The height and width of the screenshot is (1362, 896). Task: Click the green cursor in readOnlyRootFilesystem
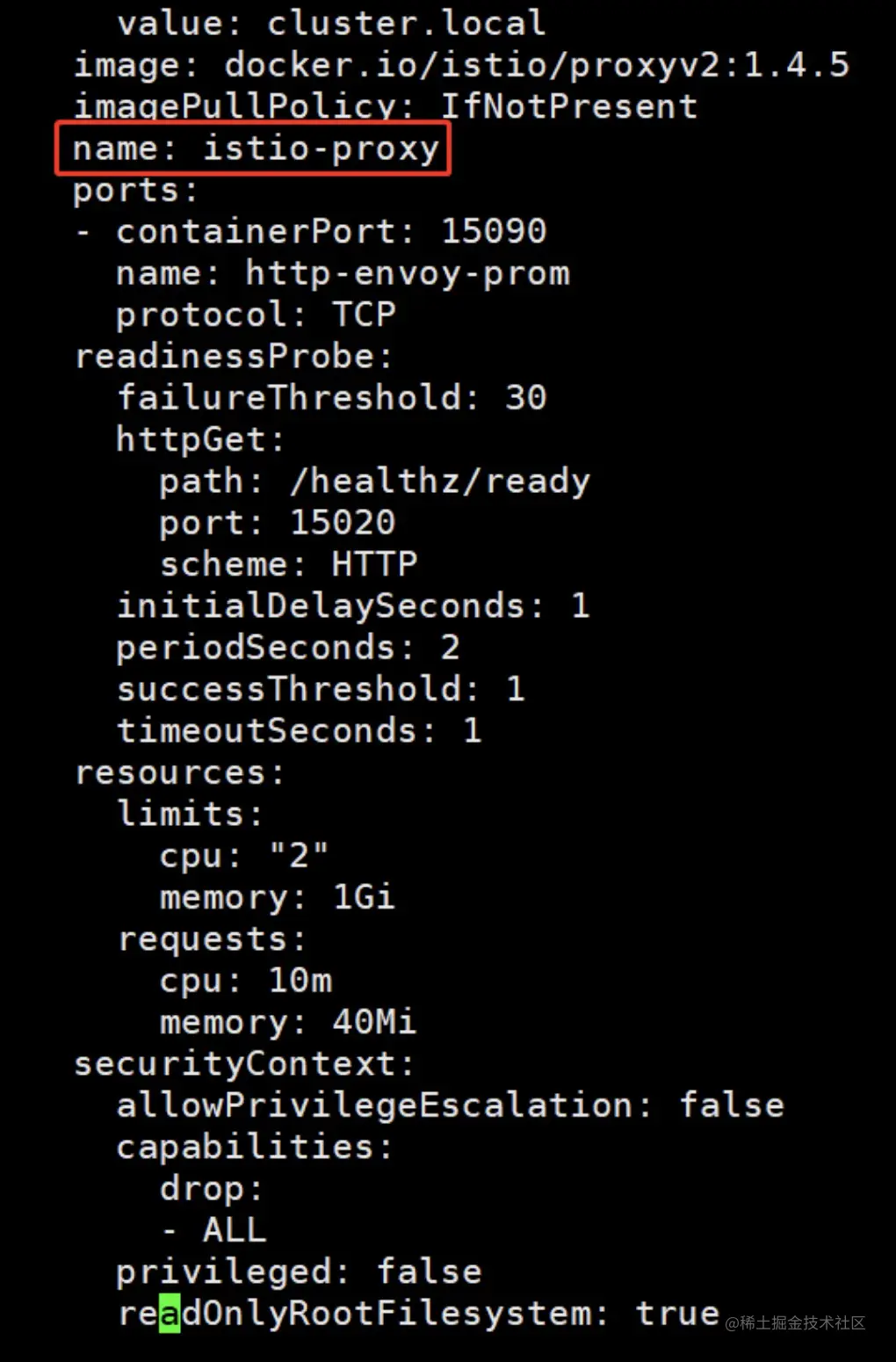coord(170,1314)
